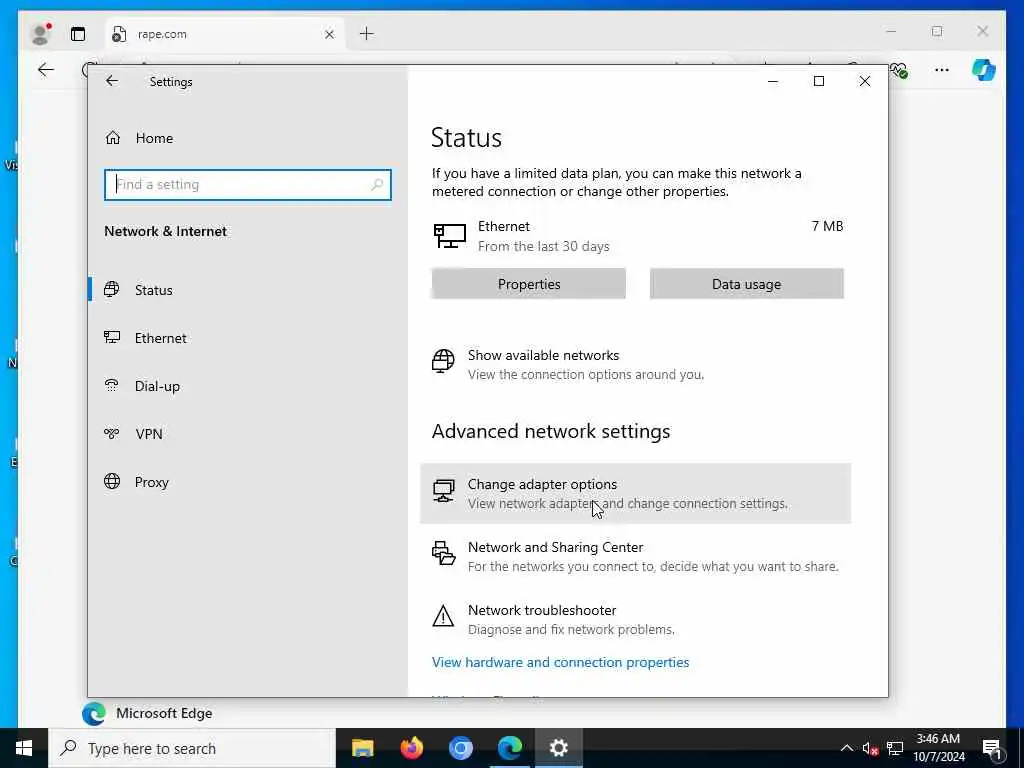
Task: Click the Edge profile avatar icon
Action: (40, 33)
